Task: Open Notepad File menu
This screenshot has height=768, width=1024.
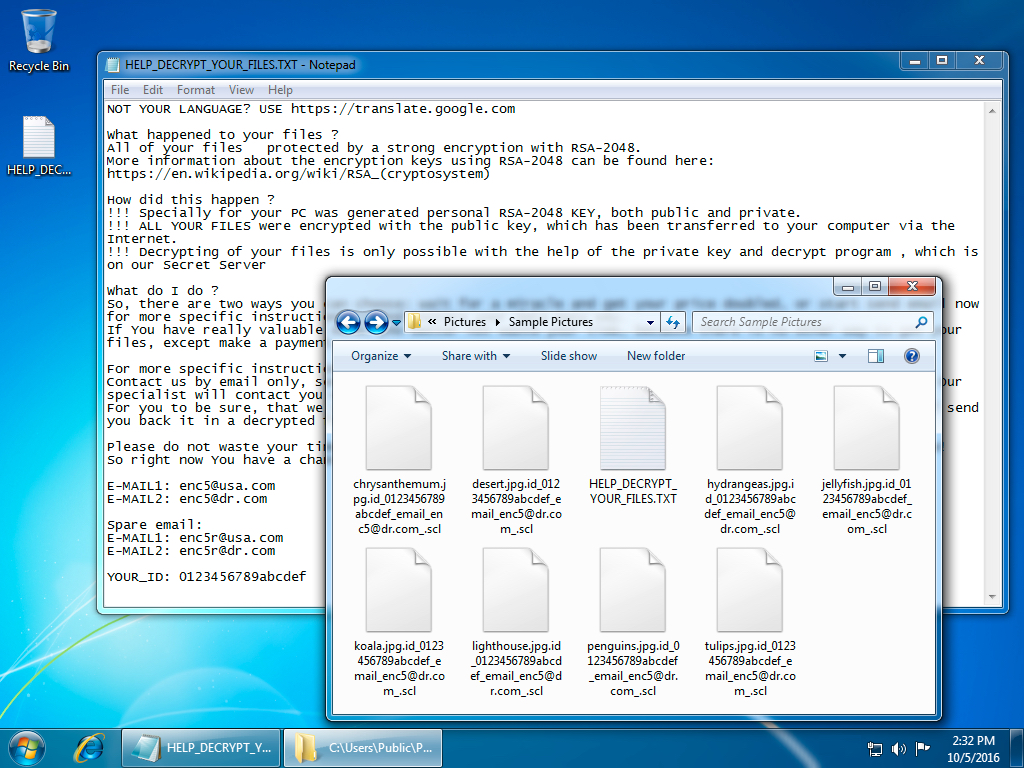Action: click(120, 89)
